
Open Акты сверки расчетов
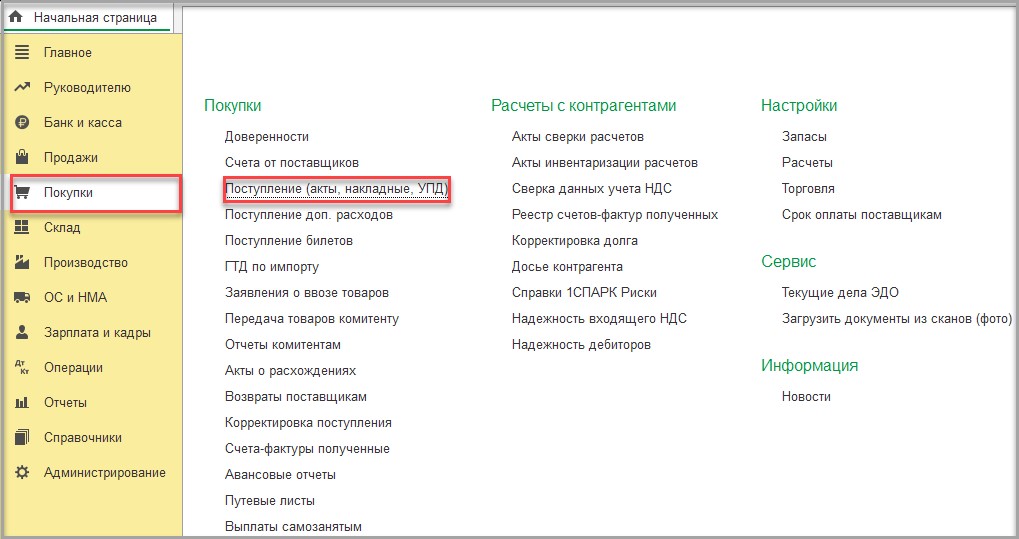click(578, 137)
